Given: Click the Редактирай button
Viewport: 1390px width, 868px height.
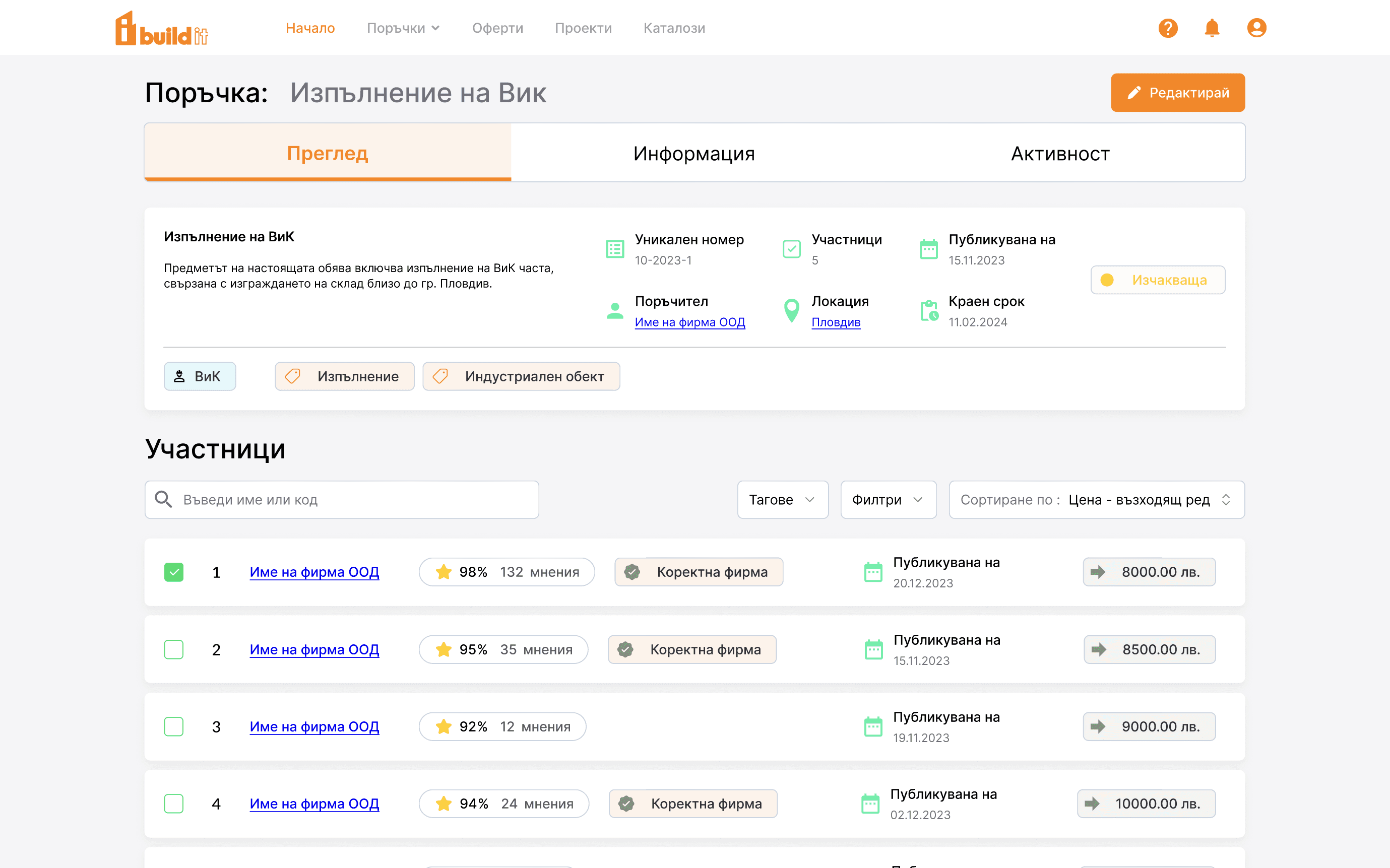Looking at the screenshot, I should point(1177,92).
